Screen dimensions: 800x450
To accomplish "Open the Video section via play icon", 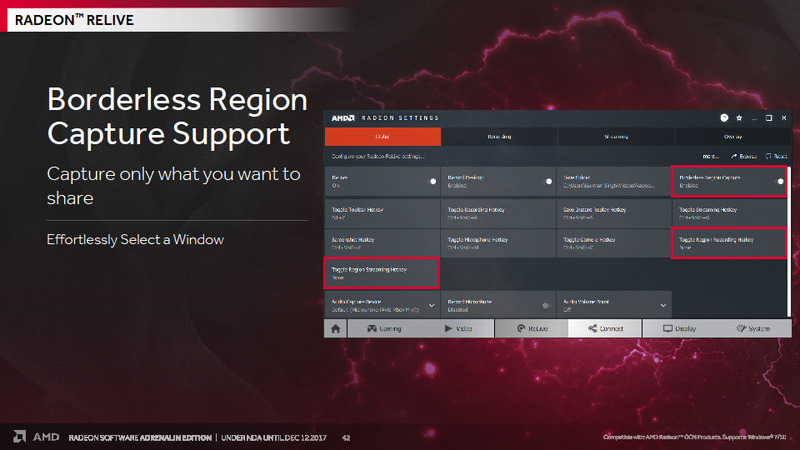I will (458, 329).
